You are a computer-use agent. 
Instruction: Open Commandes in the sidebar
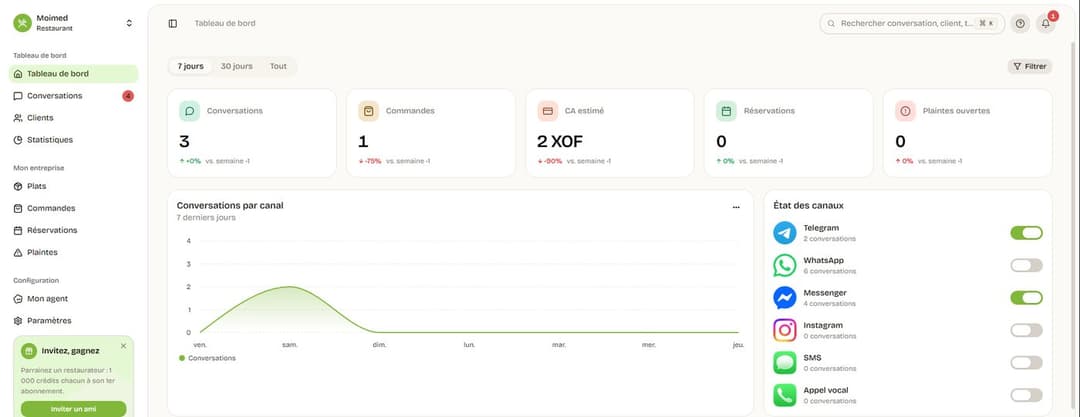tap(74, 208)
